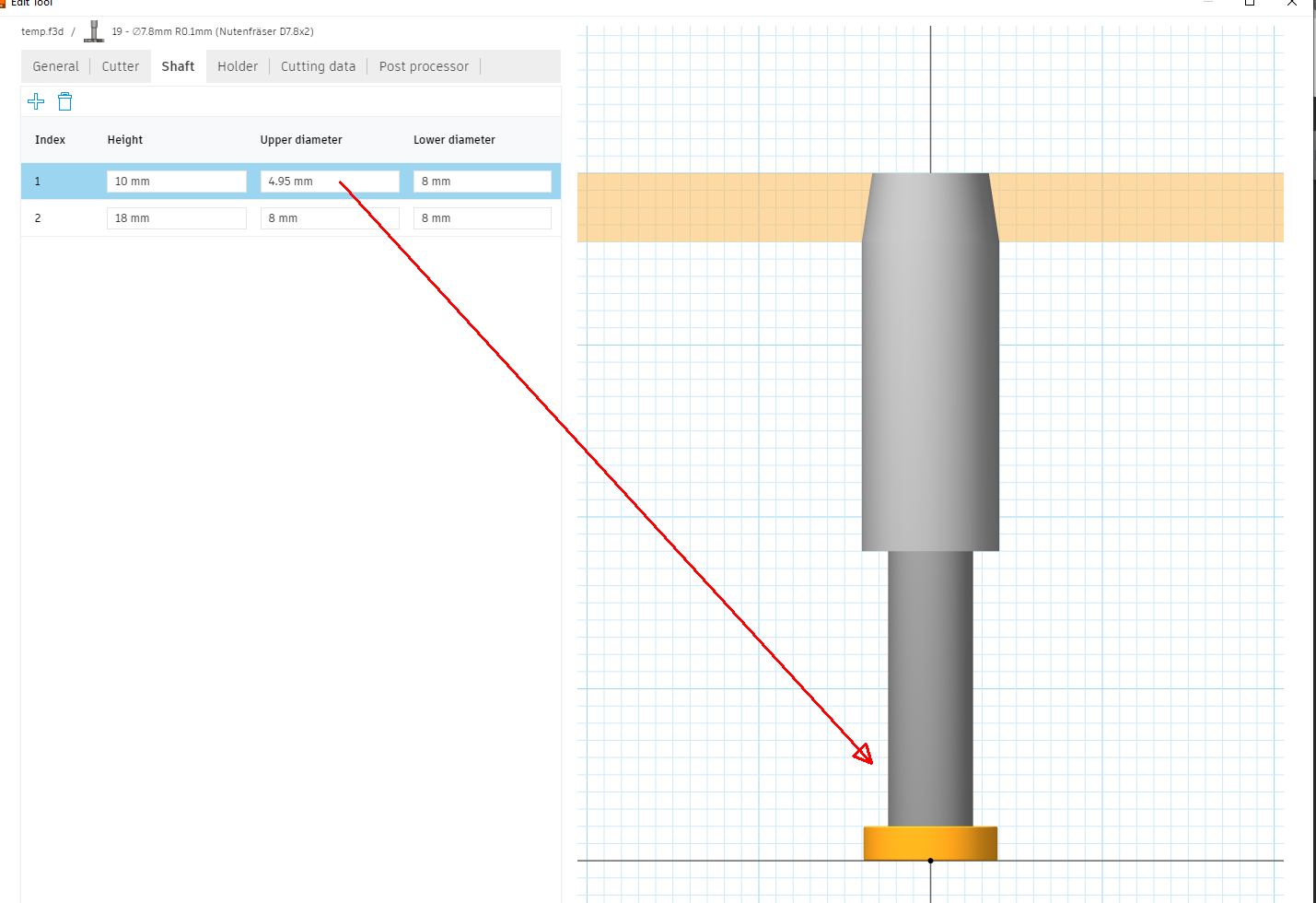Click the Height field showing 18 mm
This screenshot has width=1316, height=903.
coord(176,217)
